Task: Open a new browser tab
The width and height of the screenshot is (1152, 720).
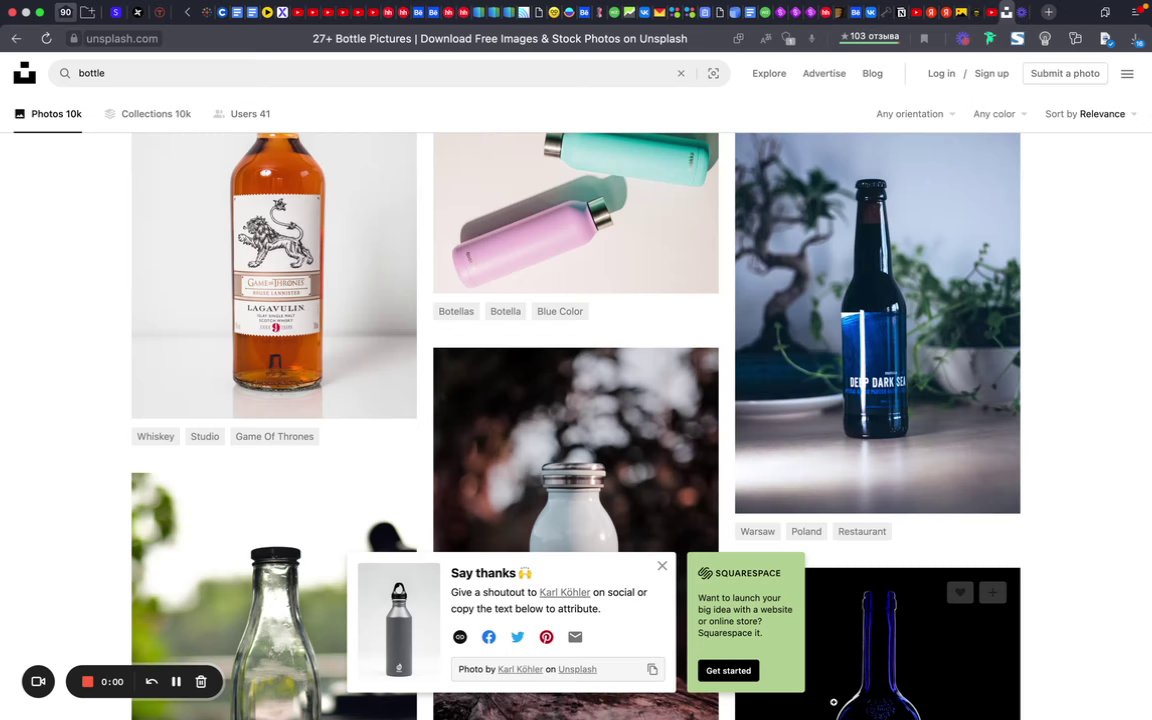Action: pyautogui.click(x=1048, y=12)
